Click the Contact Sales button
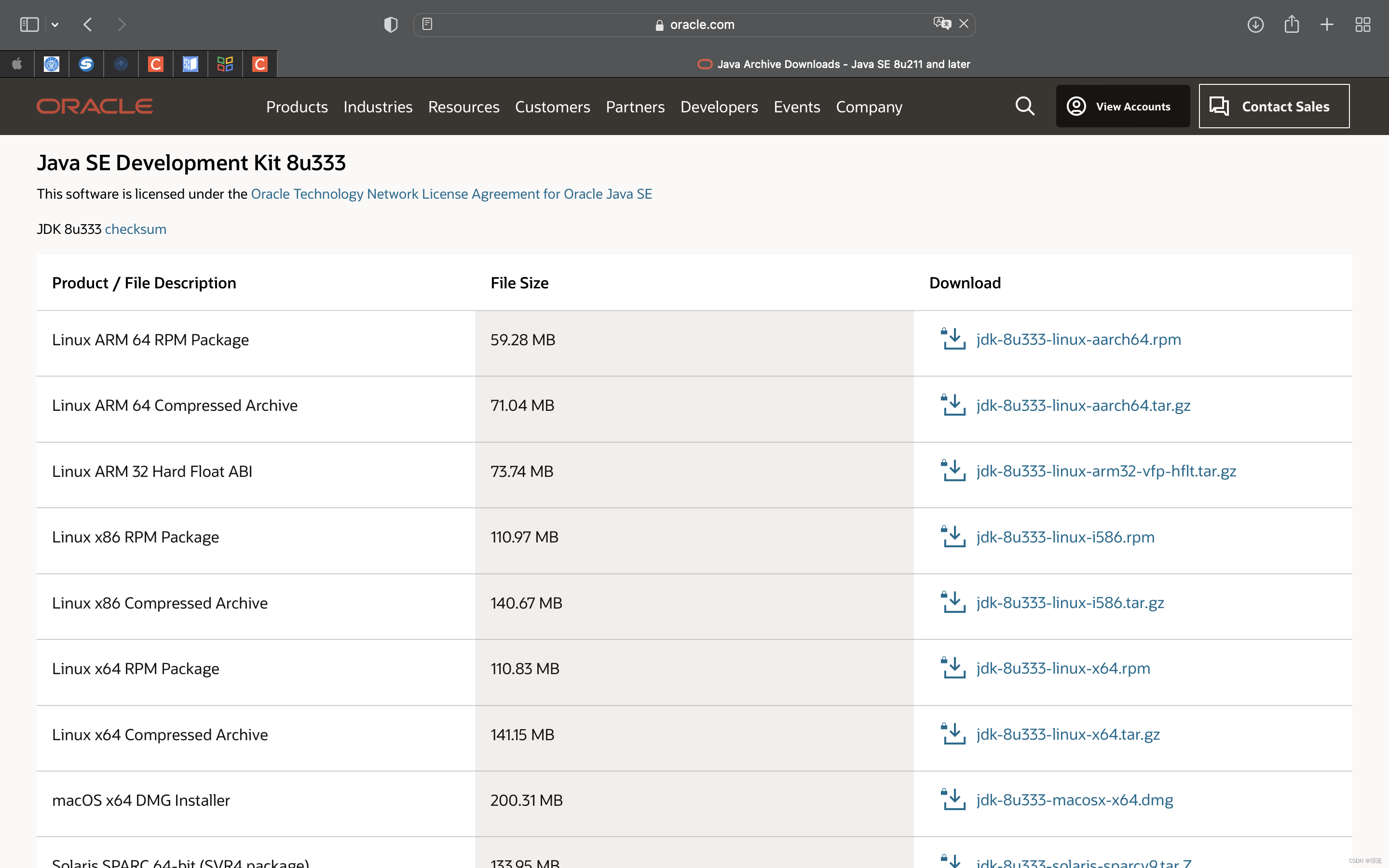Viewport: 1389px width, 868px height. [x=1274, y=106]
